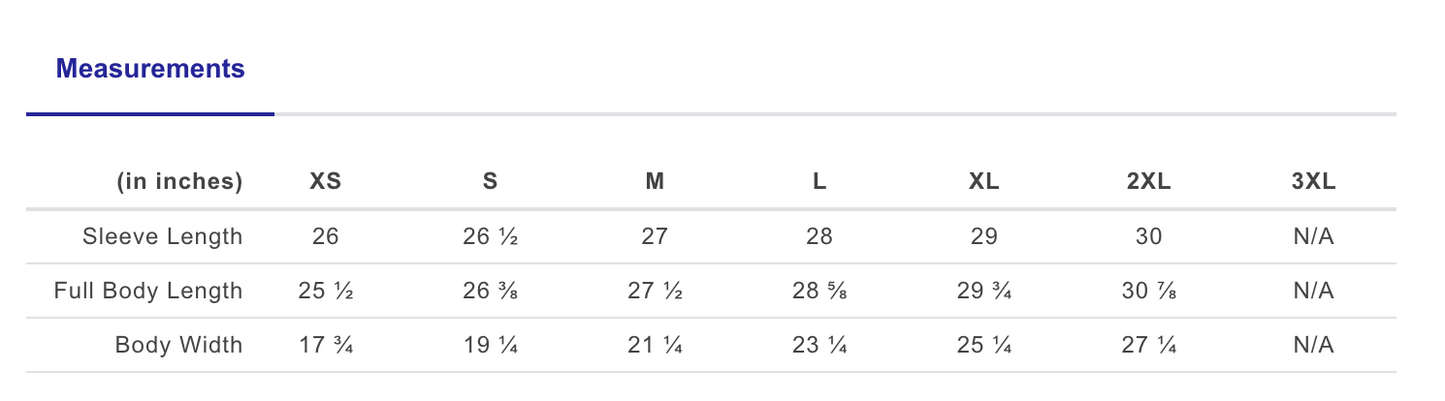Select the 2XL size column header
The height and width of the screenshot is (401, 1445).
pyautogui.click(x=1149, y=182)
